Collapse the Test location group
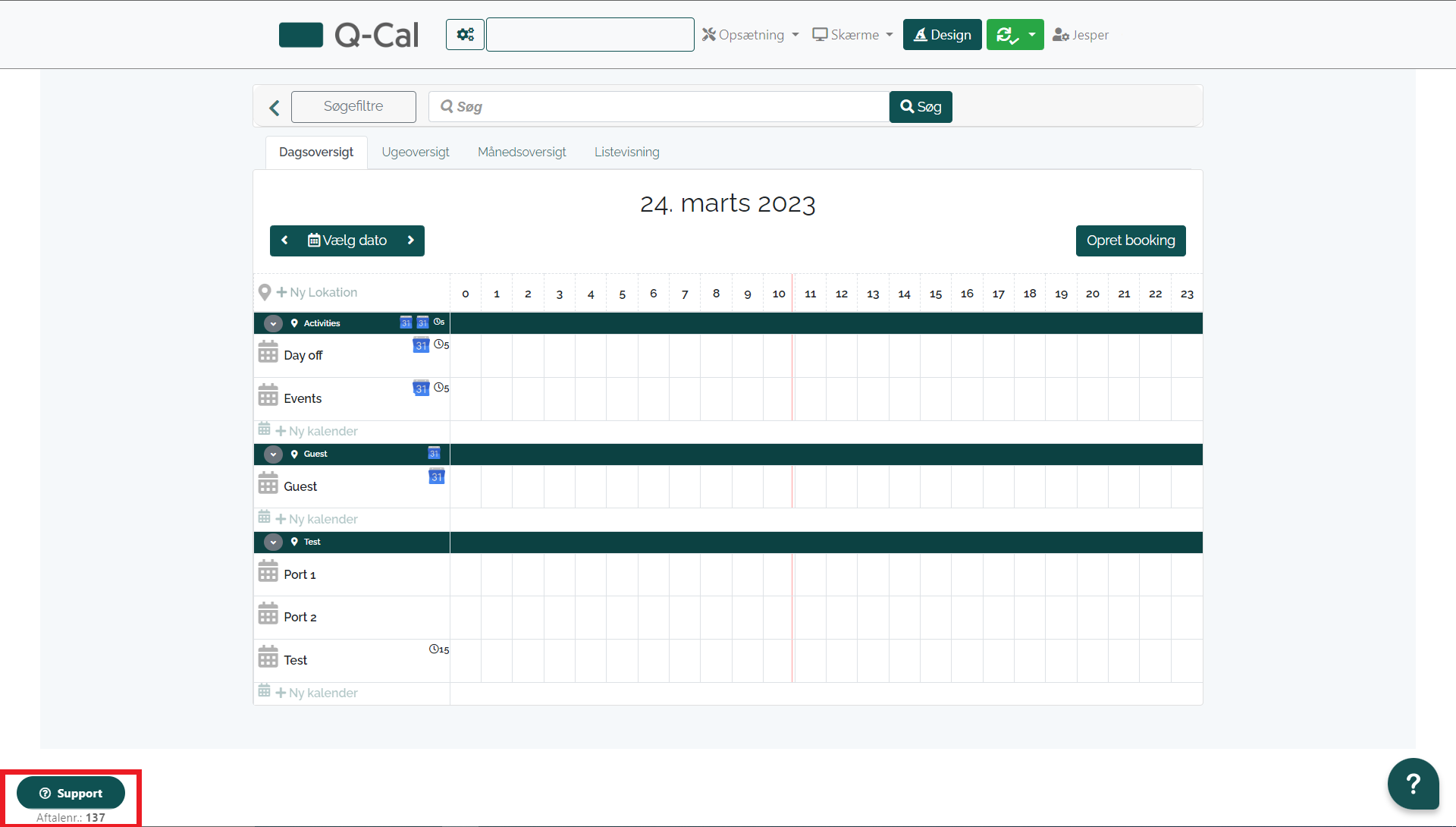Viewport: 1456px width, 827px height. tap(273, 542)
